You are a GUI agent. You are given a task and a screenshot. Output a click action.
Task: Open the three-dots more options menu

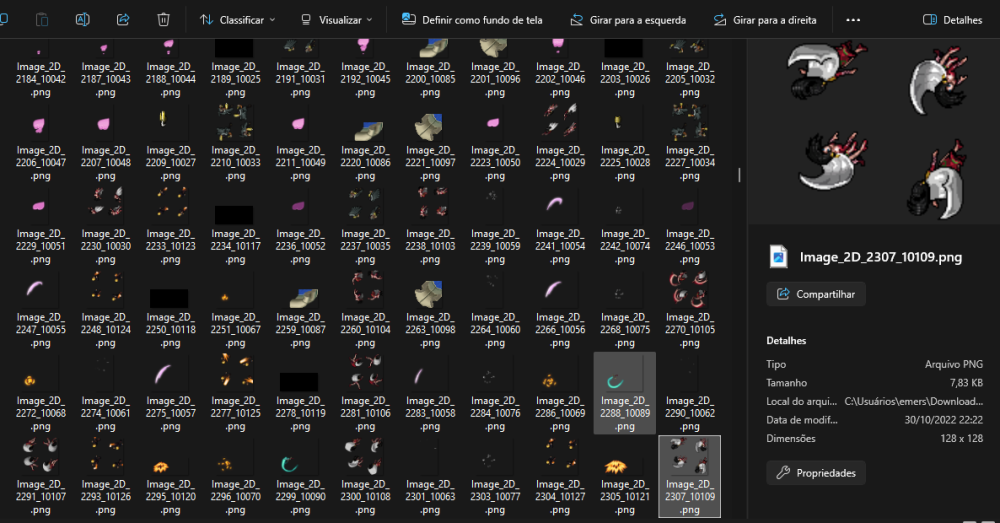tap(852, 19)
